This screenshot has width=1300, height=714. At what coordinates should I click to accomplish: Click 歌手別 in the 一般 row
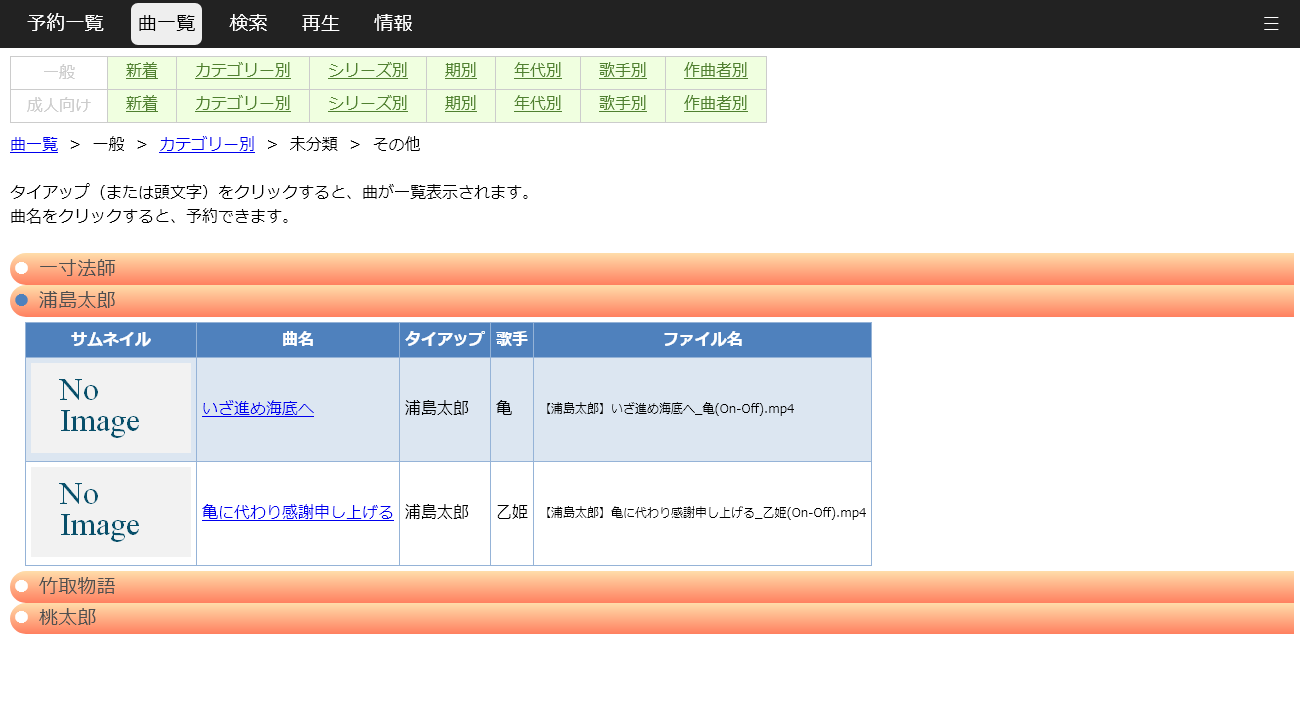pyautogui.click(x=623, y=71)
